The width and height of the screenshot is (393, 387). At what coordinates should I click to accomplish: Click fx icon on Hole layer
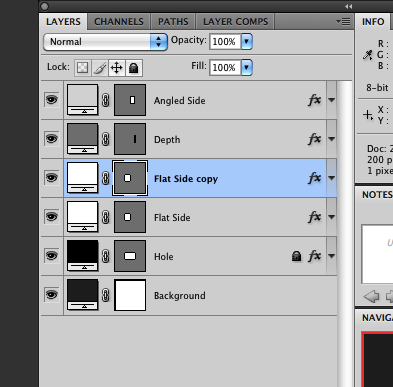pyautogui.click(x=315, y=256)
